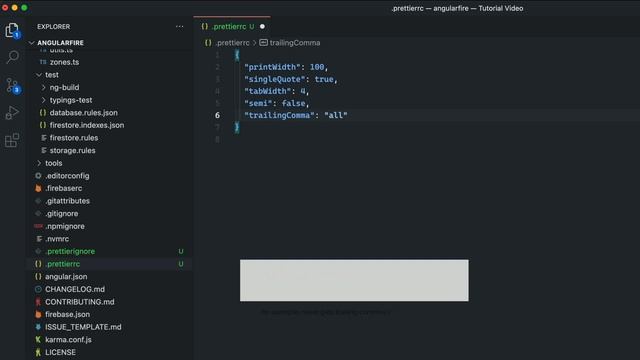Open angular.json file
The width and height of the screenshot is (640, 360).
(x=66, y=277)
